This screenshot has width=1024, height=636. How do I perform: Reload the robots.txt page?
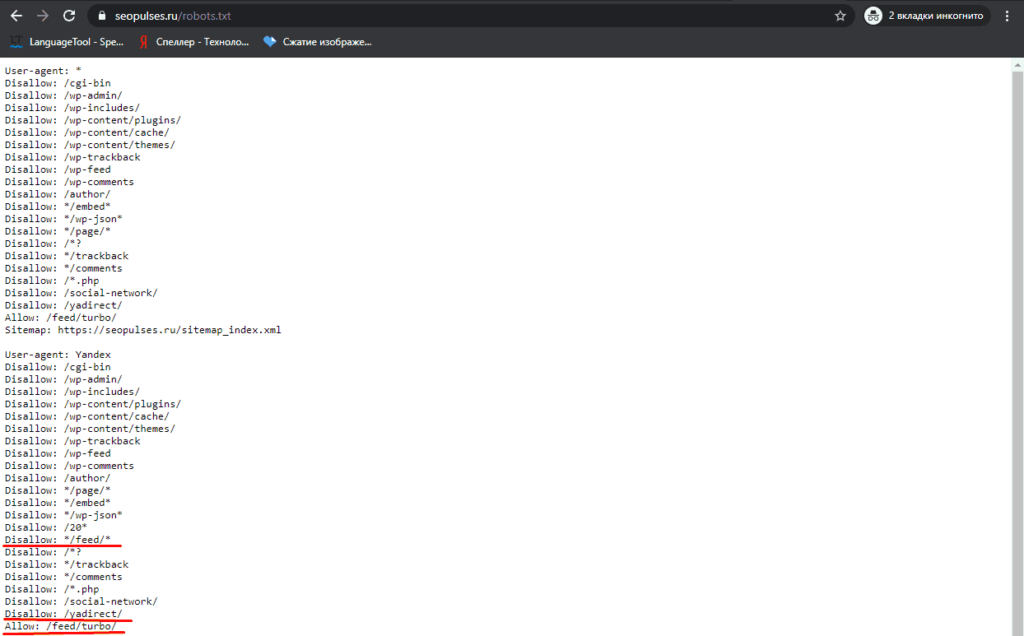(x=69, y=16)
